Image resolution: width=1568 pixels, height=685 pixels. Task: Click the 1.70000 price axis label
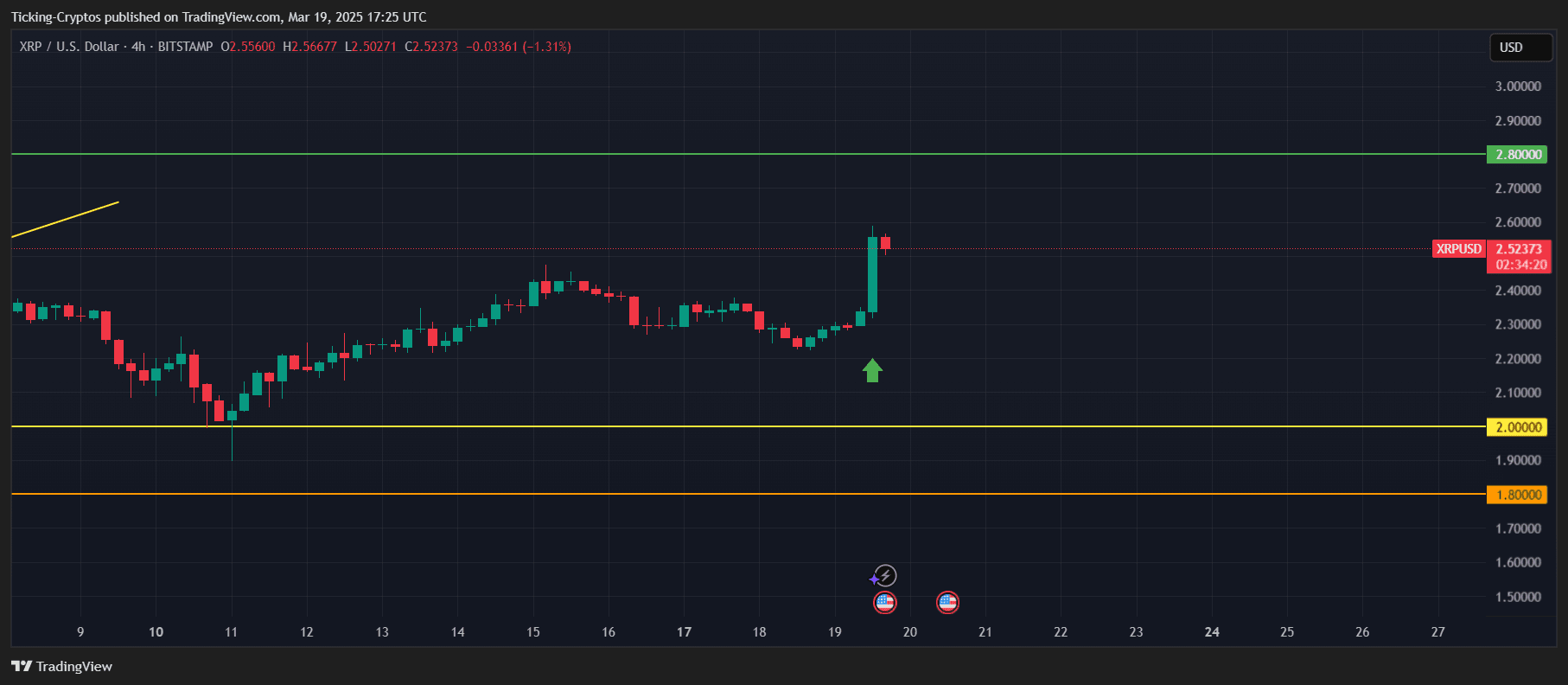point(1518,528)
